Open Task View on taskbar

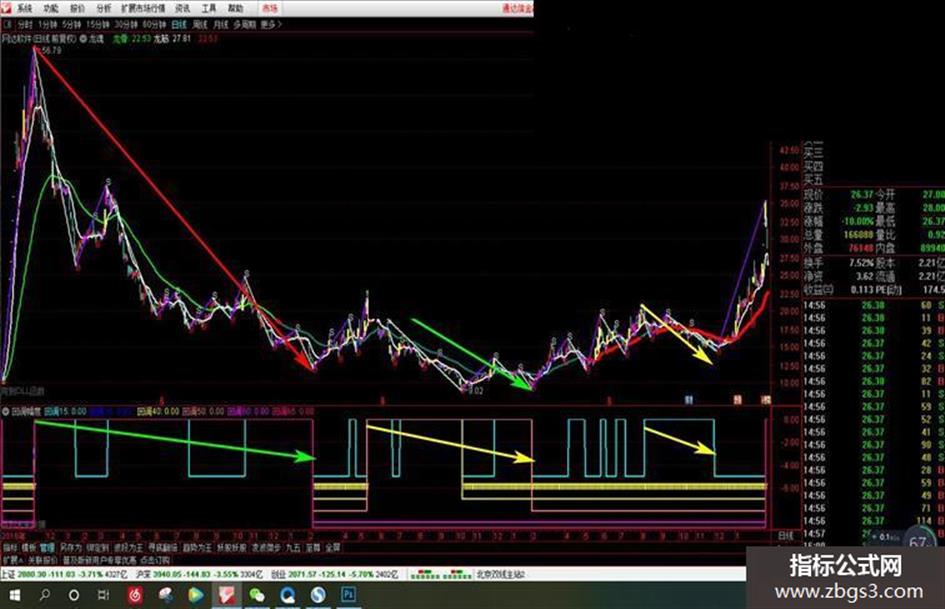[x=104, y=595]
